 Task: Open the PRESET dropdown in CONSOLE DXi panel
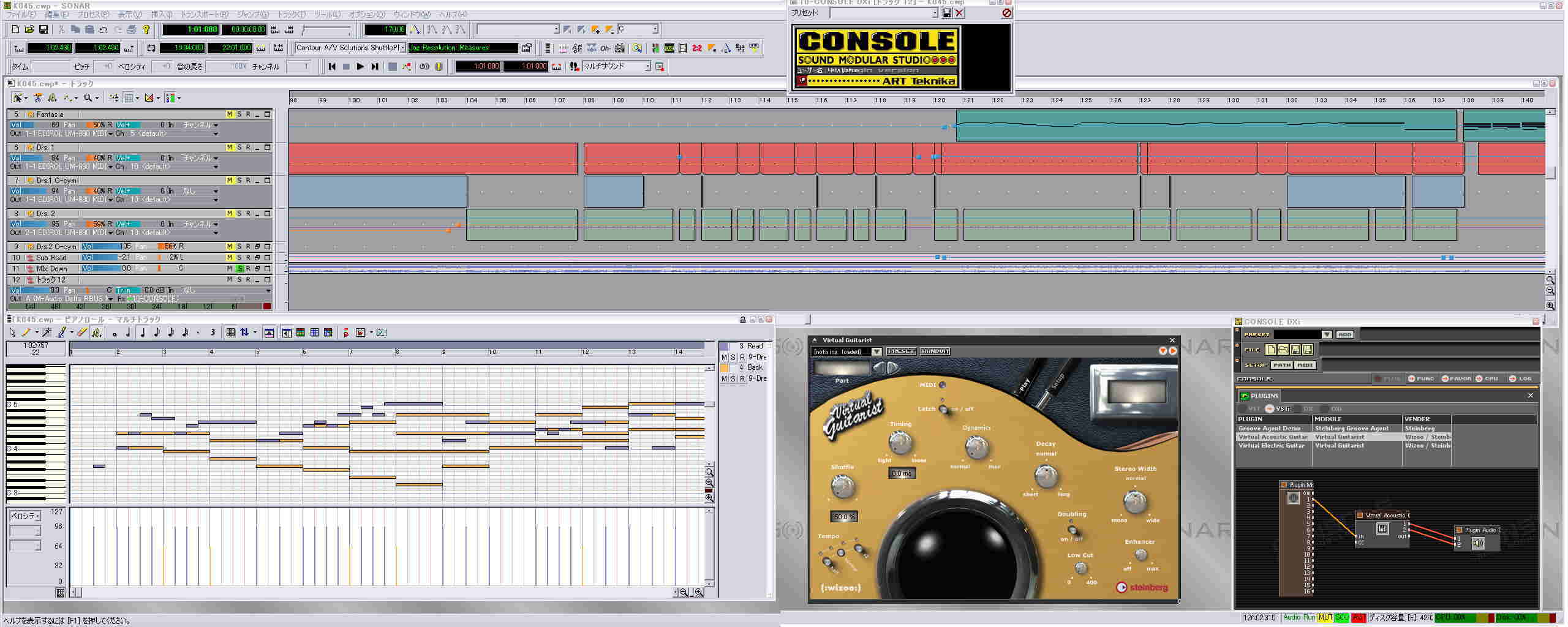[1326, 334]
